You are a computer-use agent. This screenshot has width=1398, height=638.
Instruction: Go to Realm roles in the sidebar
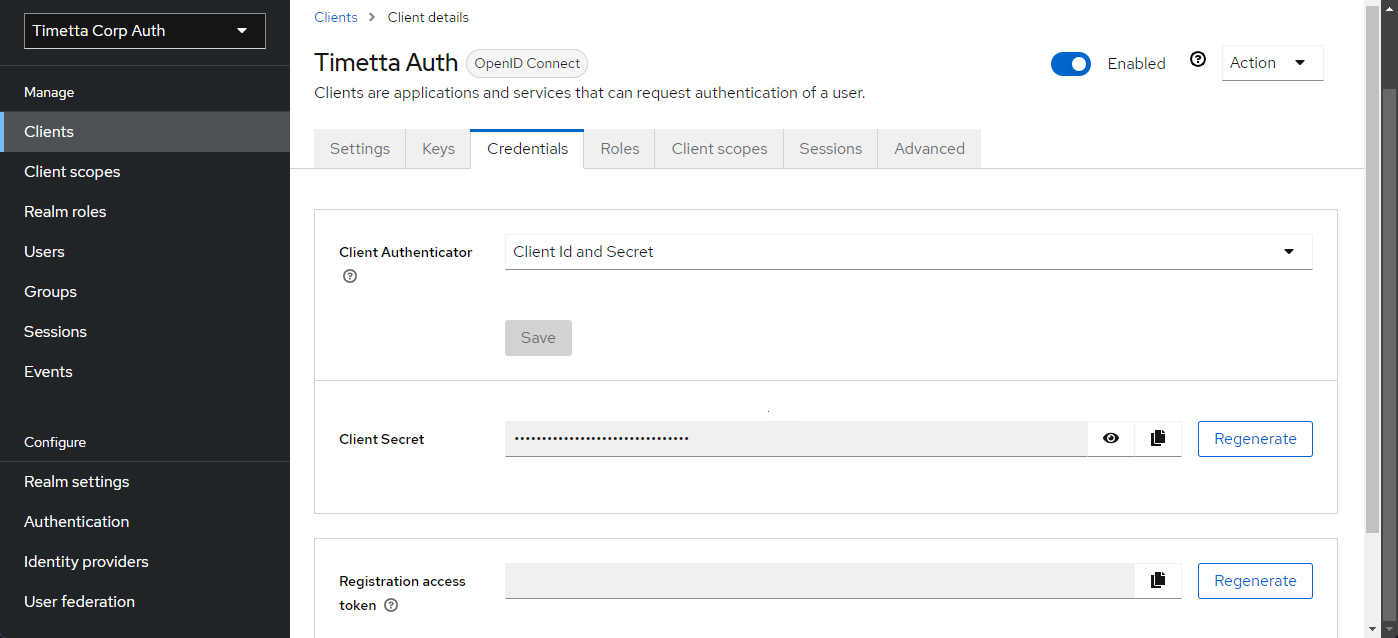[x=145, y=212]
